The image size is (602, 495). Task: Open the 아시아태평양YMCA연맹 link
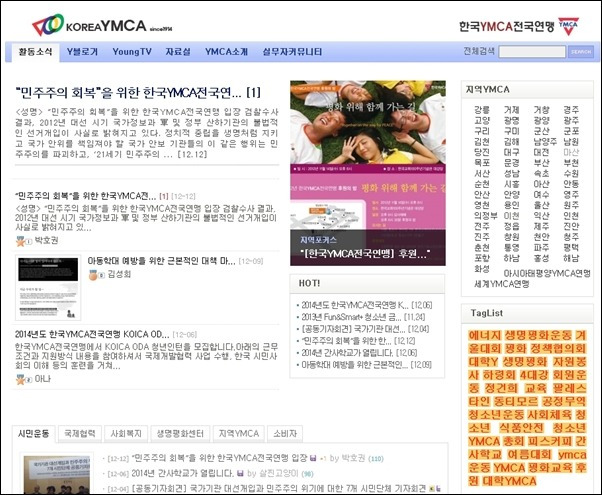coord(547,273)
